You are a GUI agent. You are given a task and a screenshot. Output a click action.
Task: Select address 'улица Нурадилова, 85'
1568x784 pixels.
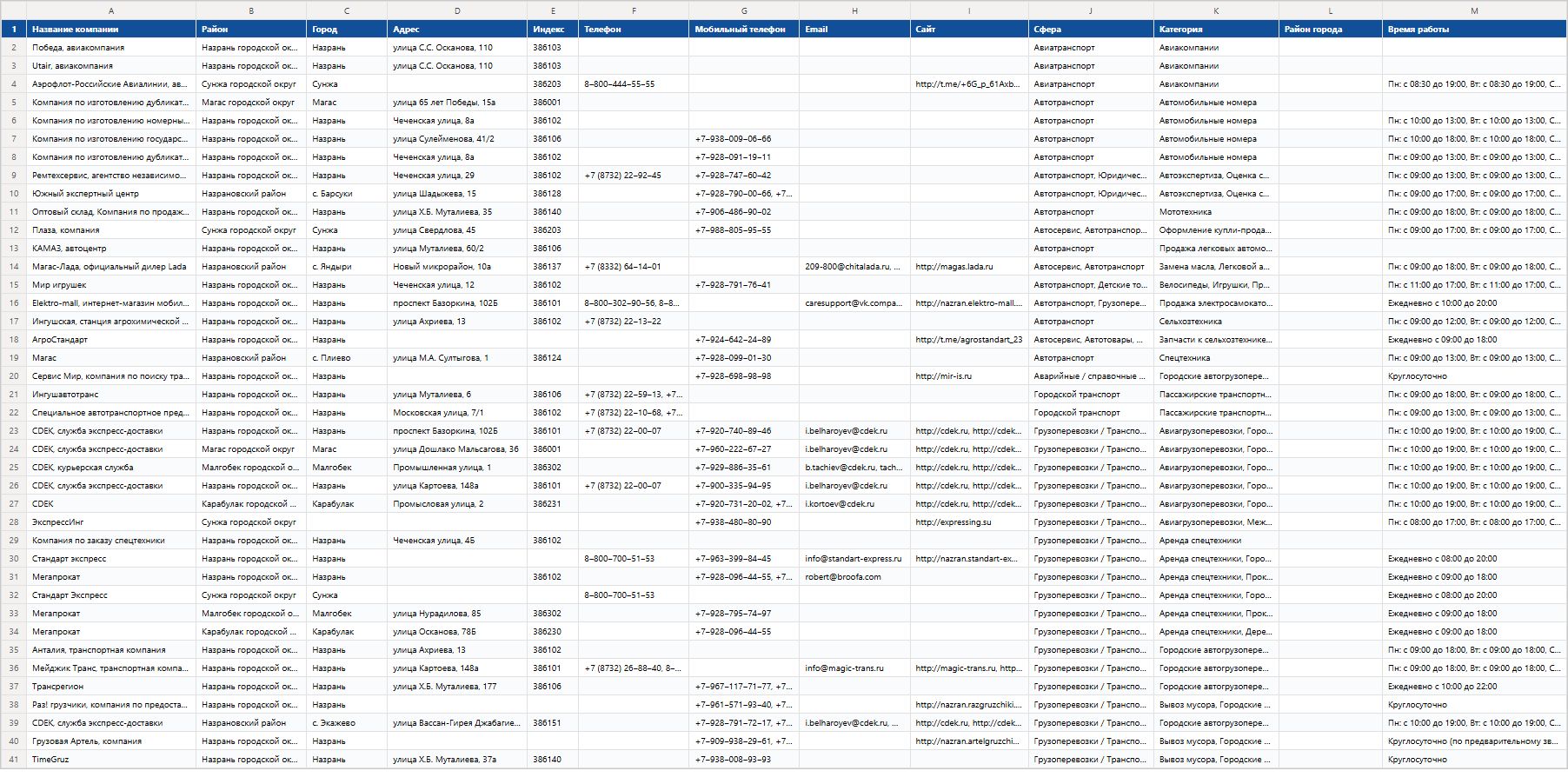pyautogui.click(x=457, y=614)
